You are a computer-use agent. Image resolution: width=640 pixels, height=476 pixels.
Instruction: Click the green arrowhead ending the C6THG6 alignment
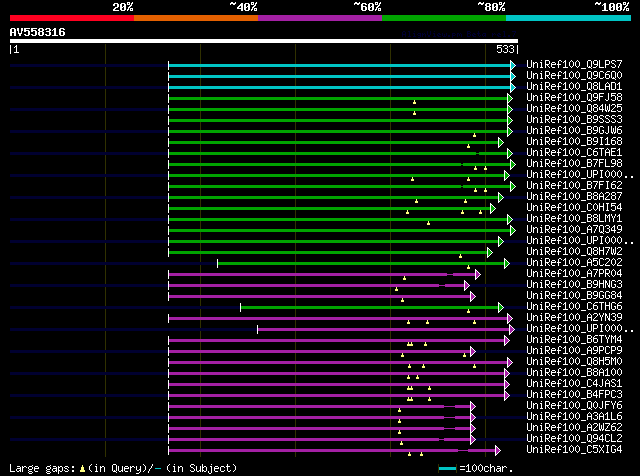point(501,308)
